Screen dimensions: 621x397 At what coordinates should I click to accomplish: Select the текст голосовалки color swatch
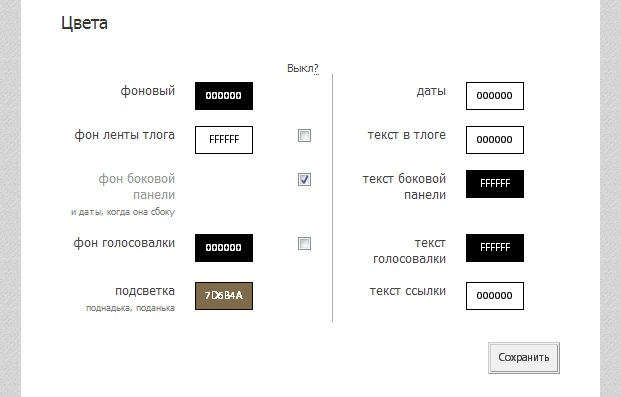(495, 248)
